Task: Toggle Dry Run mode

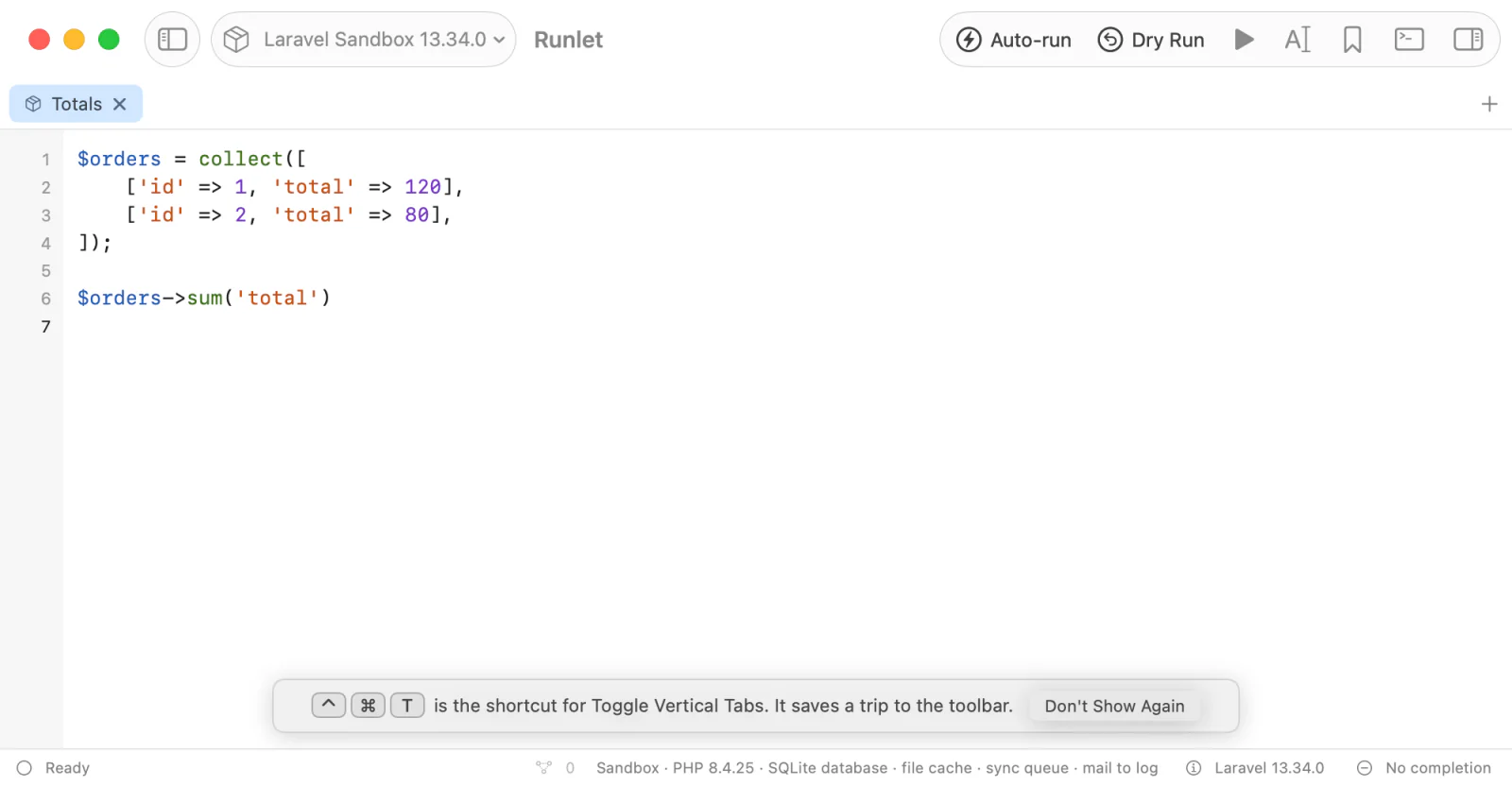Action: 1151,40
